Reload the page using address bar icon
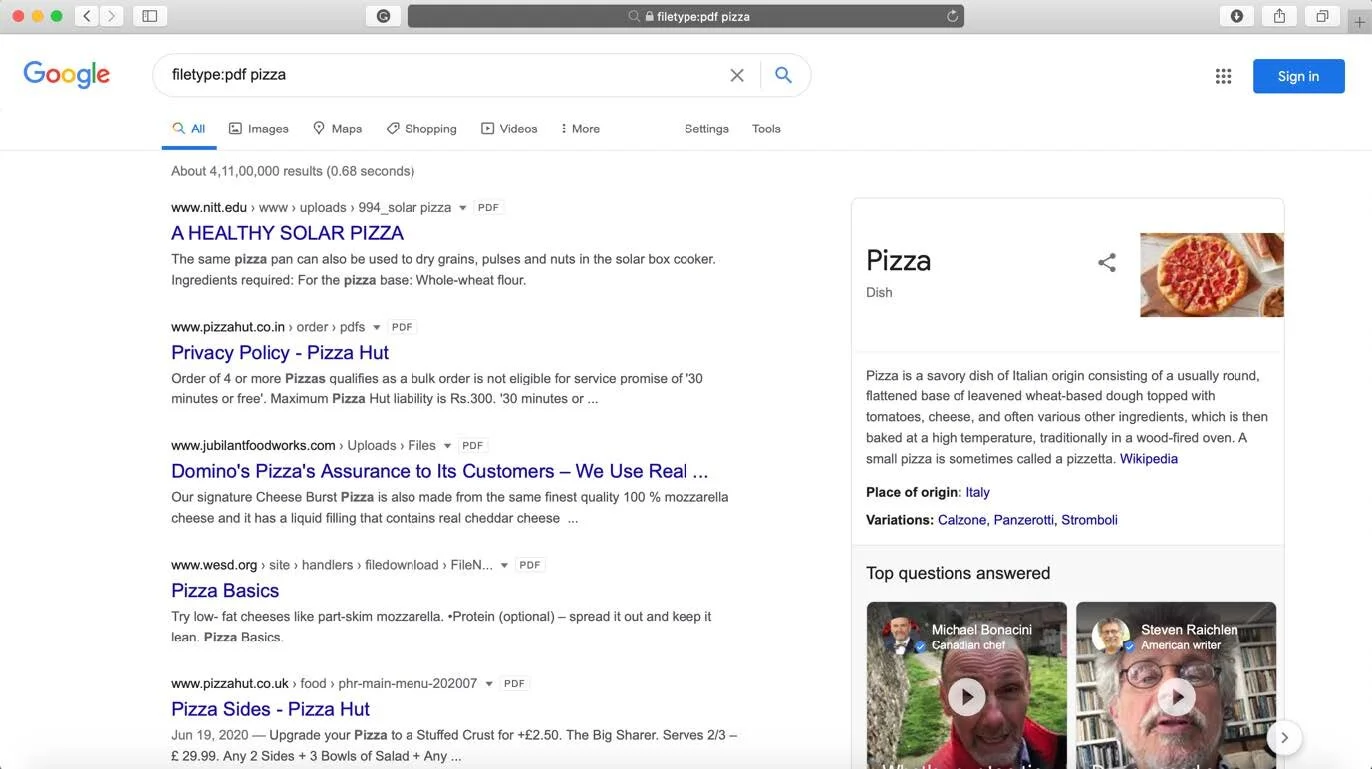1372x769 pixels. click(x=952, y=16)
